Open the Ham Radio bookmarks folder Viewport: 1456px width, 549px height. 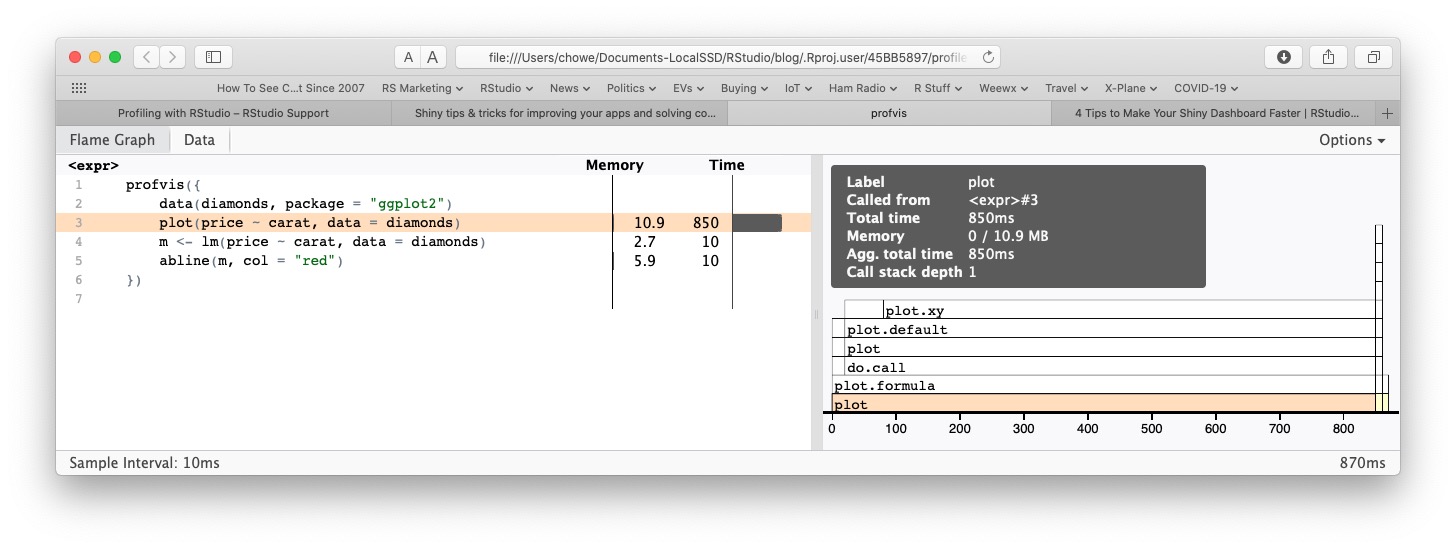pyautogui.click(x=862, y=88)
